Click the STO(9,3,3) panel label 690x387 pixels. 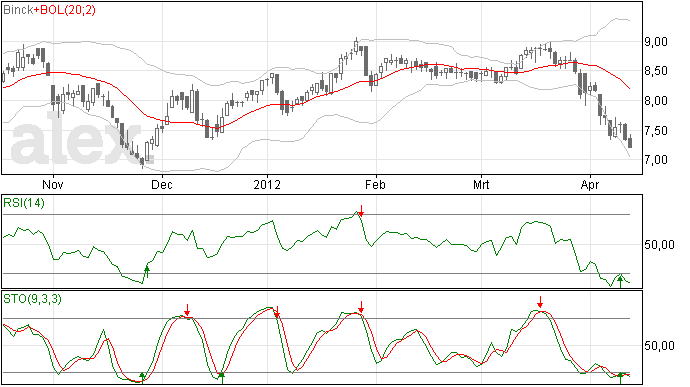(33, 299)
